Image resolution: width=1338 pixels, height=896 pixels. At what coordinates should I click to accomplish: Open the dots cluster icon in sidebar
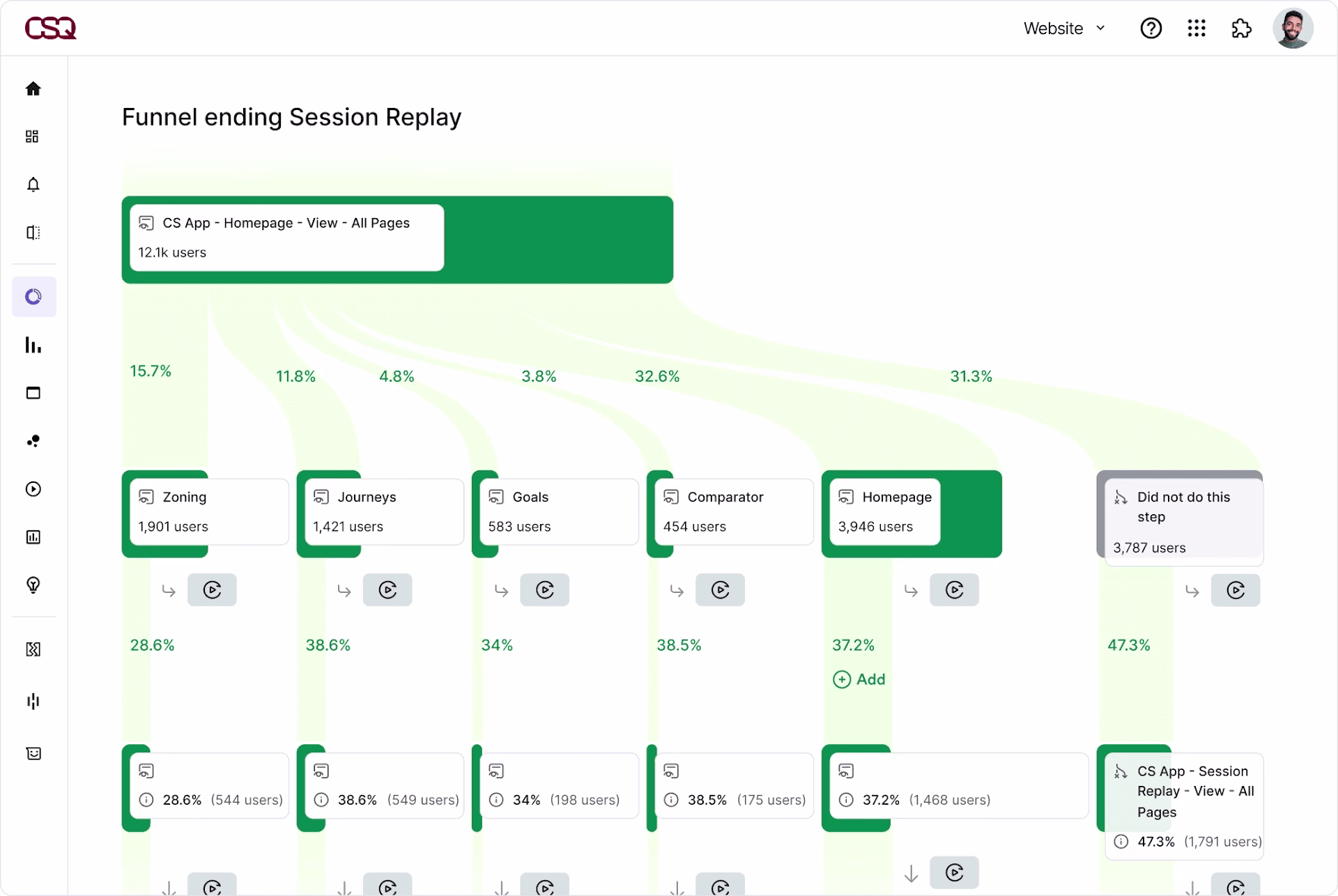coord(33,441)
